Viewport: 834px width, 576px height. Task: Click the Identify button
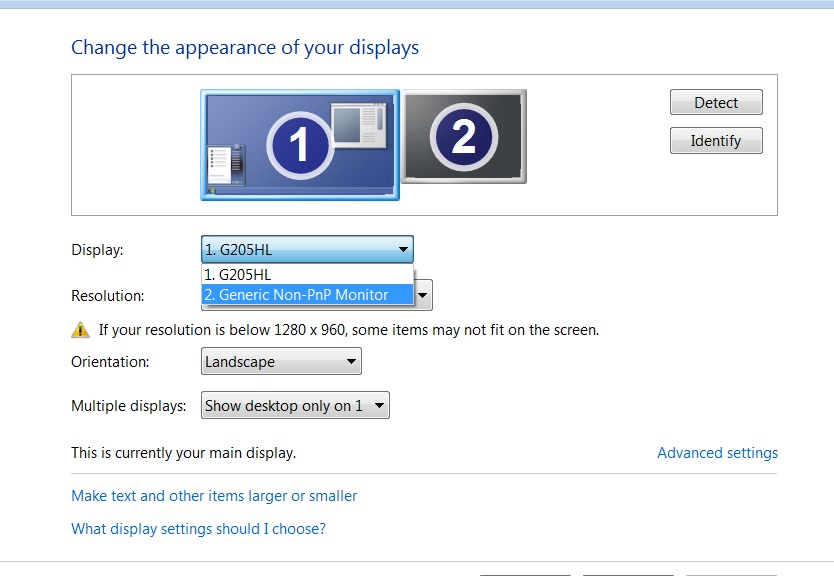point(716,140)
